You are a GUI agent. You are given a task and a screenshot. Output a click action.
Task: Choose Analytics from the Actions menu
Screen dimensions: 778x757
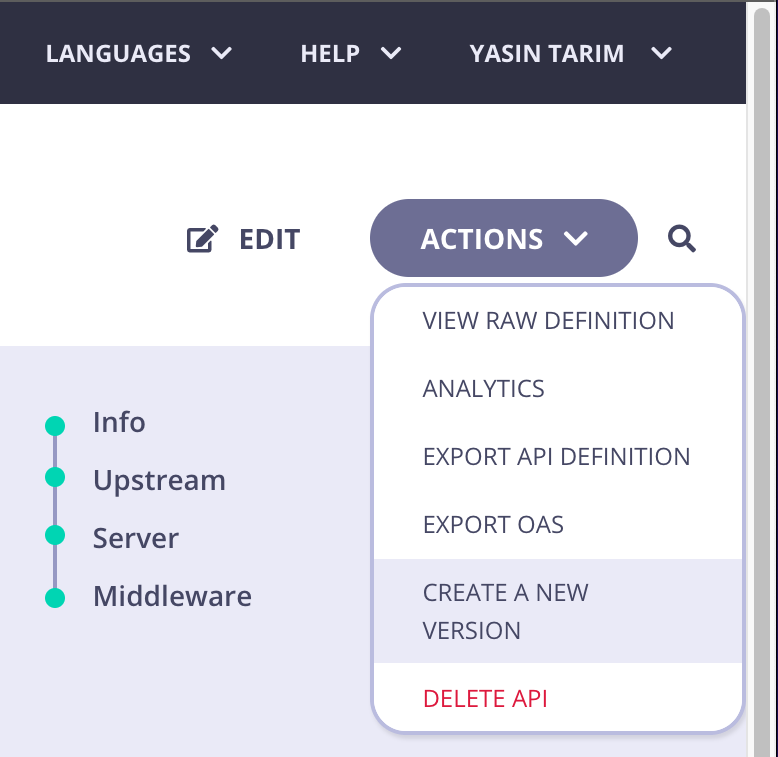pos(484,389)
